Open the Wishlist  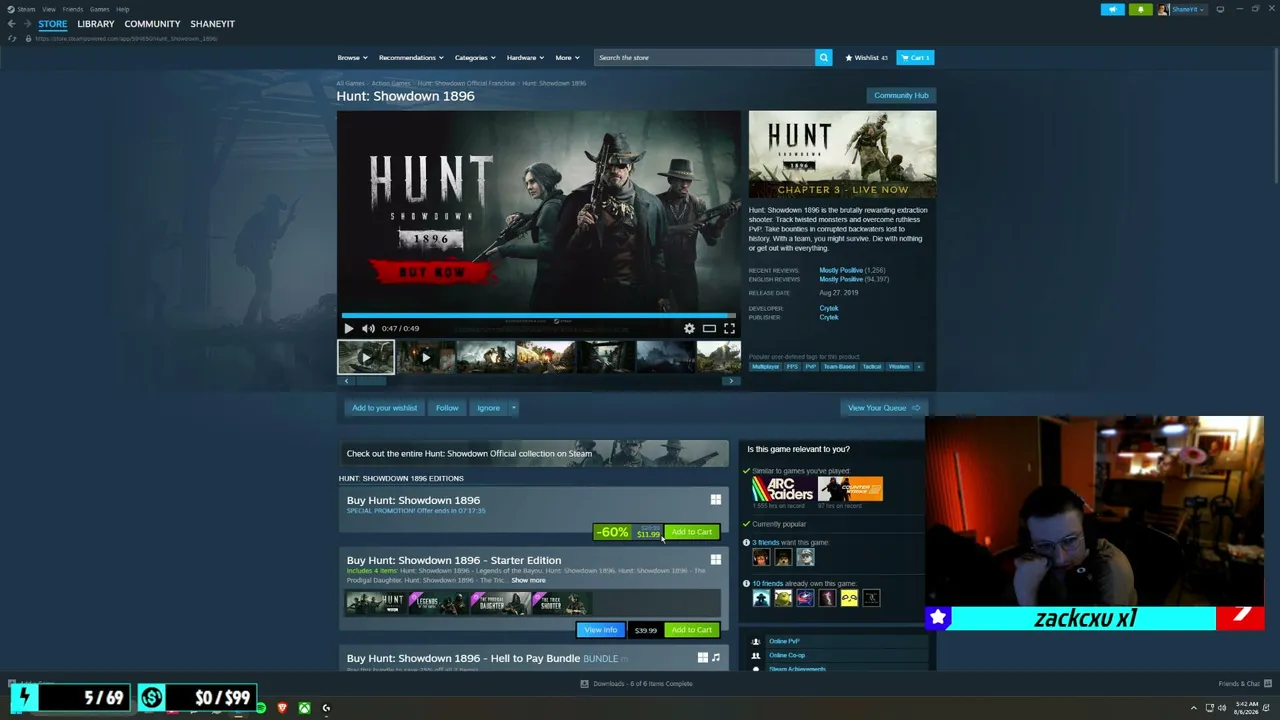(866, 58)
